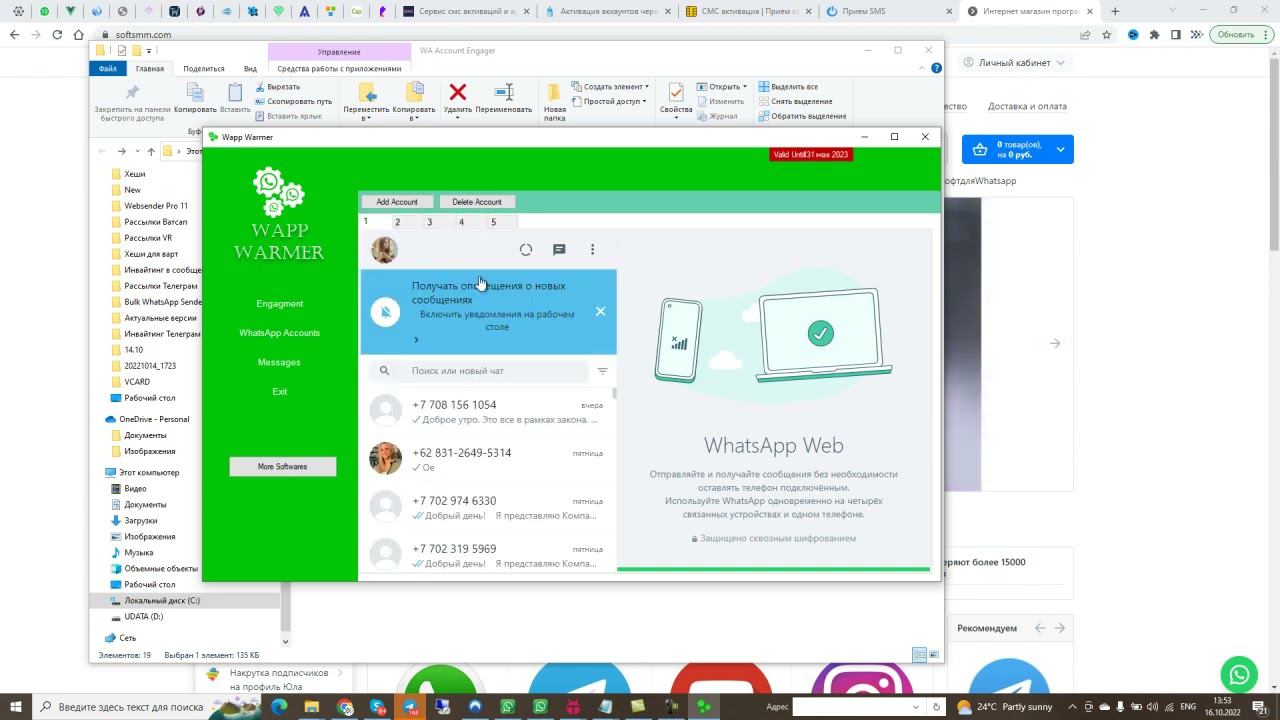The height and width of the screenshot is (720, 1280).
Task: Click the WhatsApp status circle icon
Action: point(526,250)
